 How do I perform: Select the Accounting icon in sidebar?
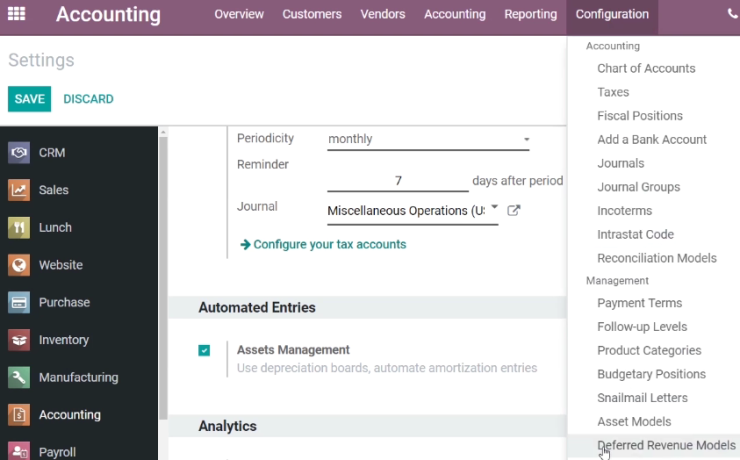click(19, 415)
